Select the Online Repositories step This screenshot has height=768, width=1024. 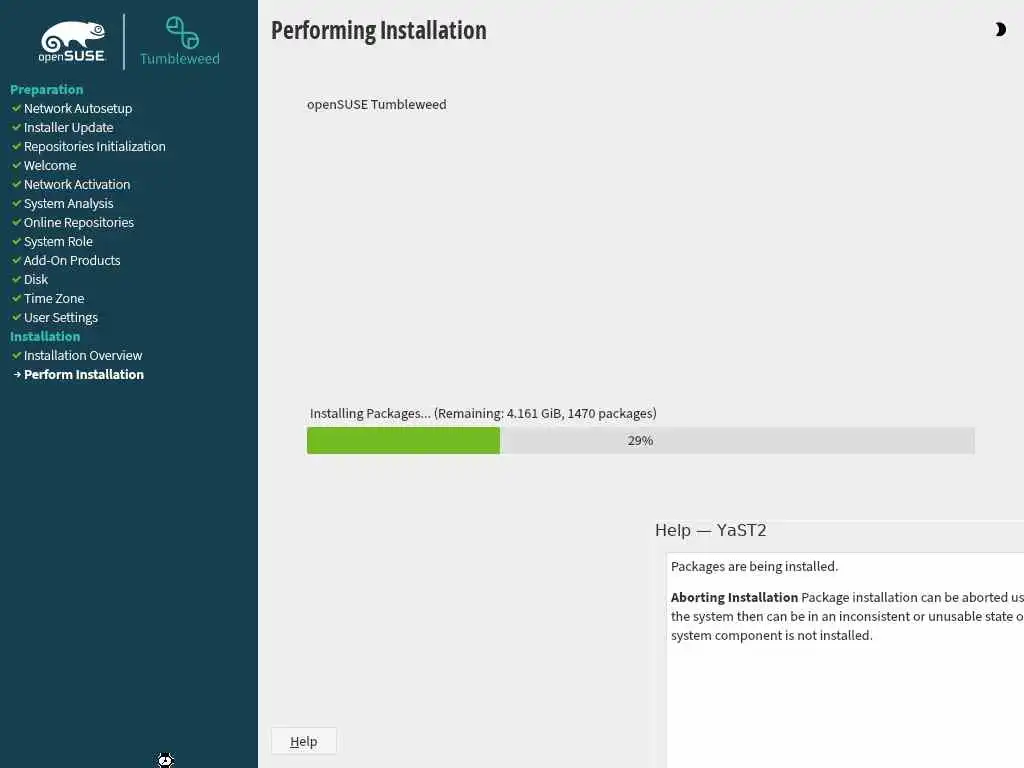pos(79,222)
